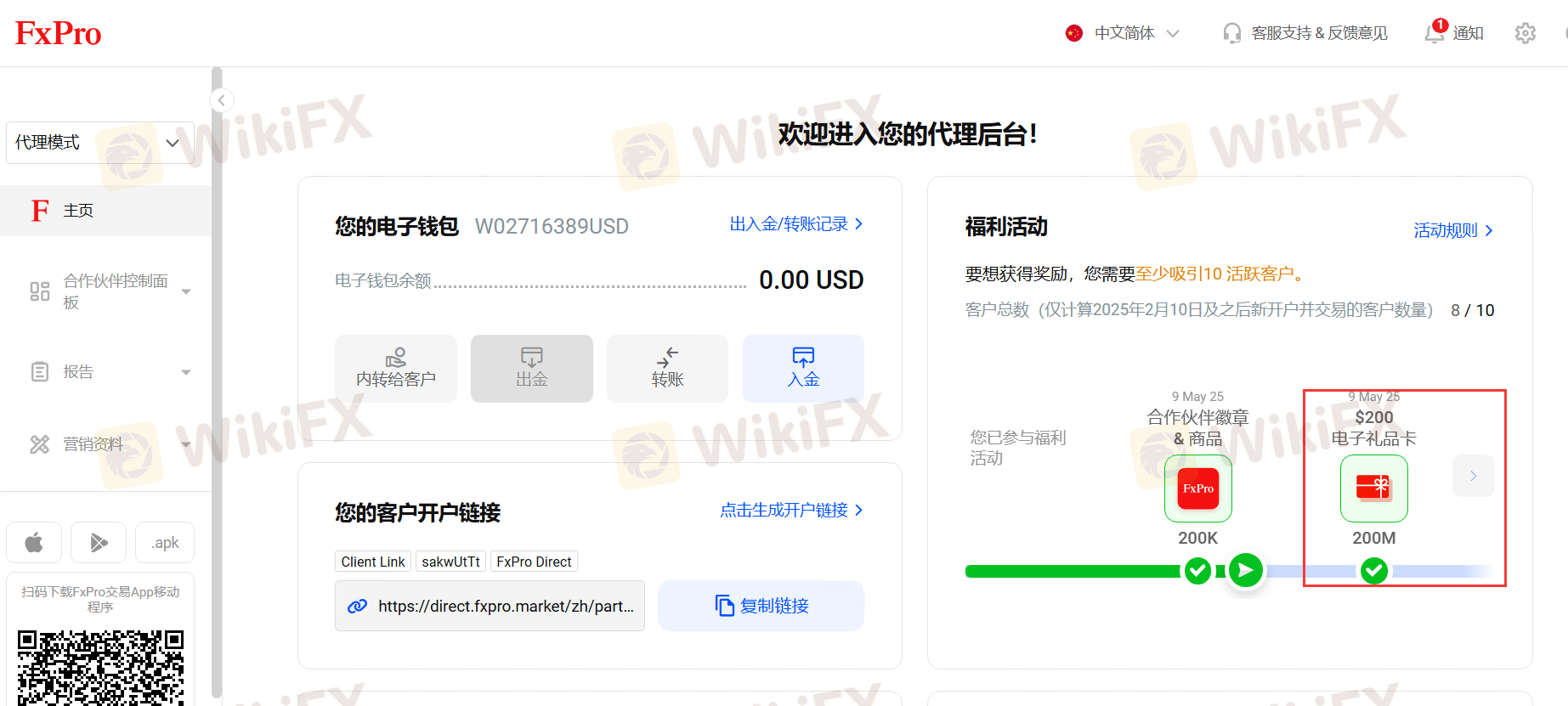
Task: Click the sidebar vertical scrollbar
Action: tap(217, 382)
